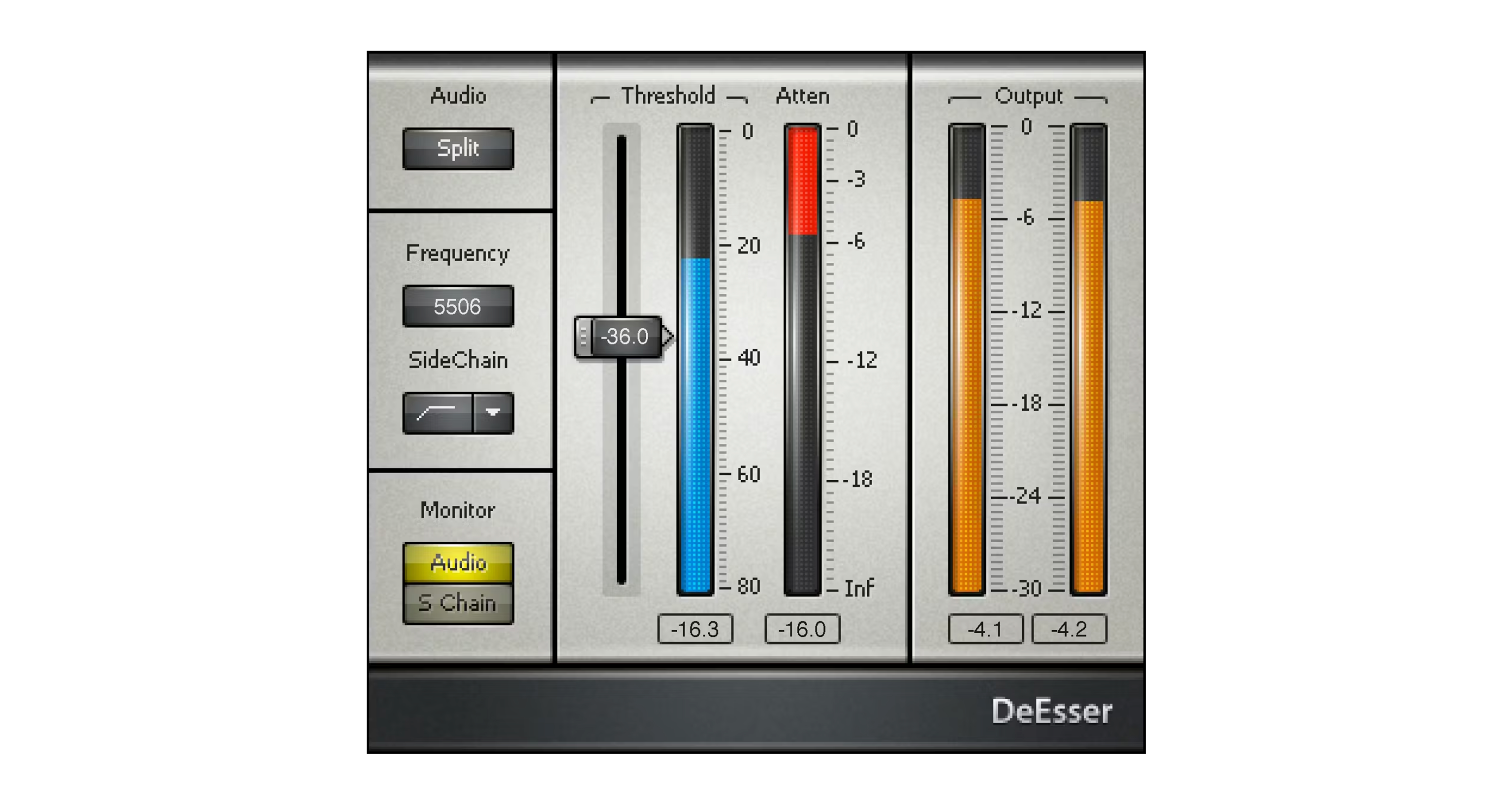Screen dimensions: 1512x804
Task: Click the -18 mark on output scale
Action: pyautogui.click(x=1027, y=403)
